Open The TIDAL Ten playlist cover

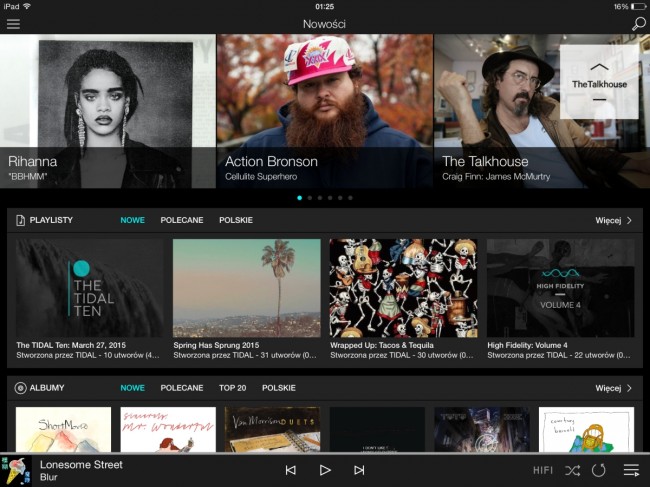point(90,288)
